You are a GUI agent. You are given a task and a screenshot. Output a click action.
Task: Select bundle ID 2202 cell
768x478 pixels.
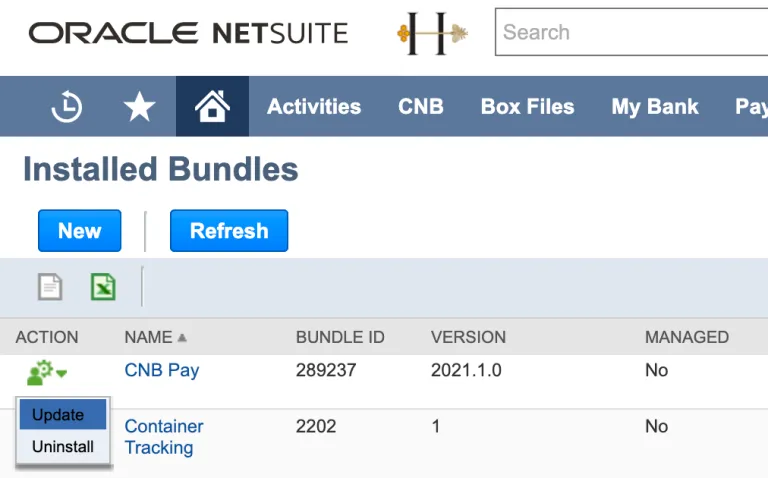pyautogui.click(x=316, y=426)
